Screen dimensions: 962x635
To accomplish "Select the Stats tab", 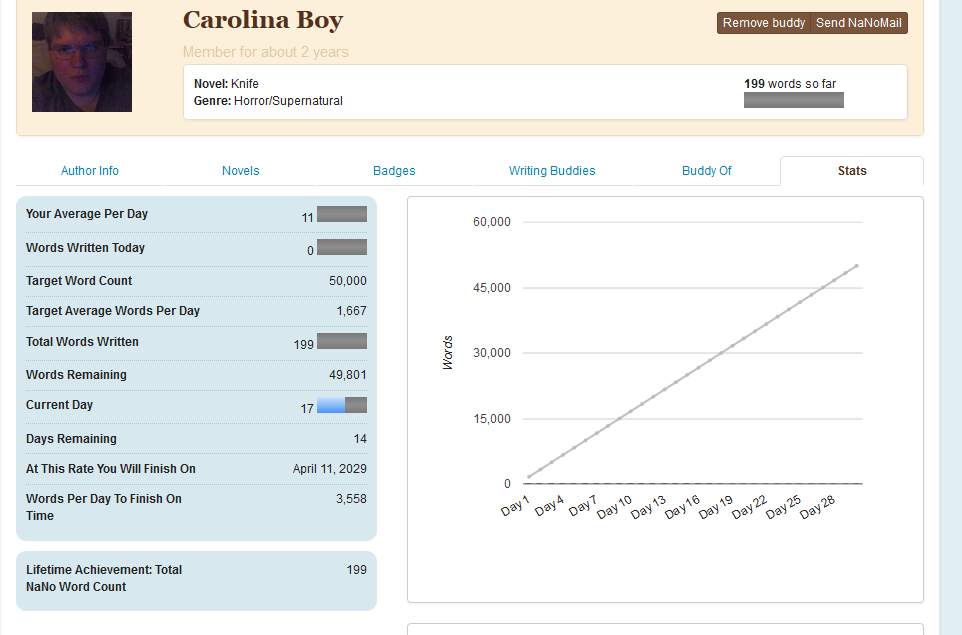I will (x=852, y=171).
